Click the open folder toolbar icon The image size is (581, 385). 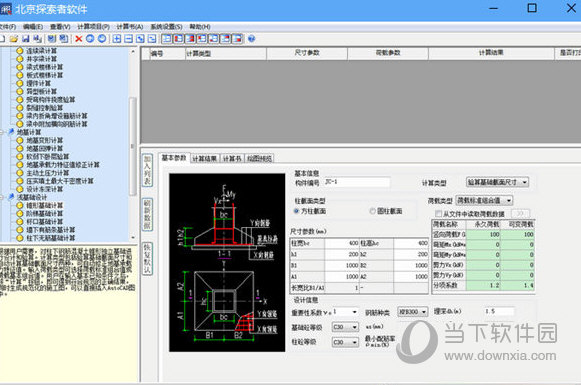pos(14,39)
